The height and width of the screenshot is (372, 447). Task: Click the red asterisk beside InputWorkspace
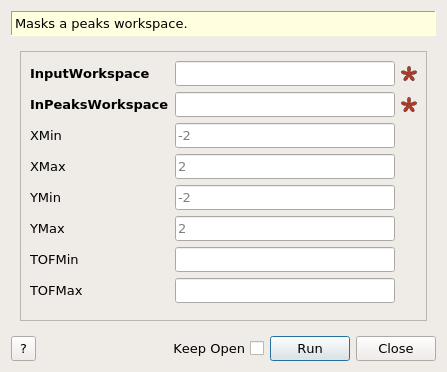tap(409, 74)
